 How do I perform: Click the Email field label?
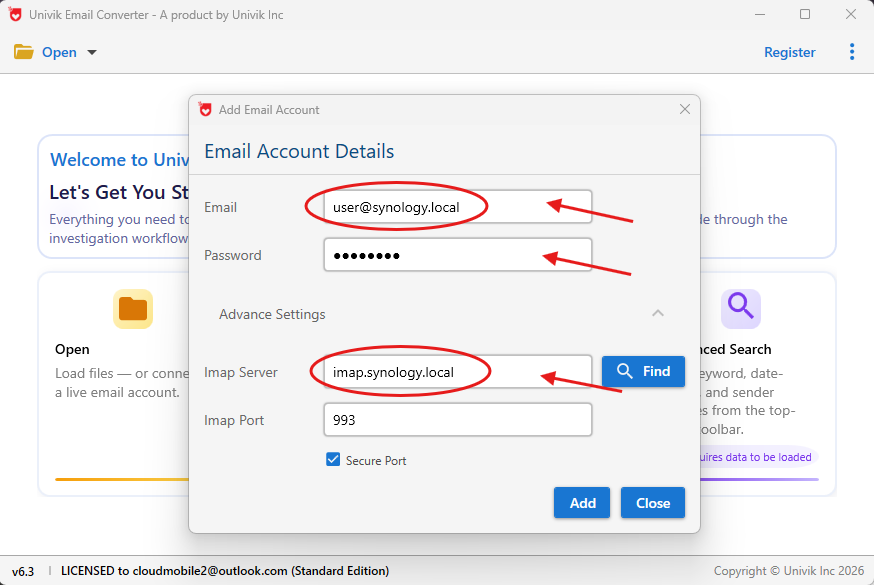click(x=220, y=207)
